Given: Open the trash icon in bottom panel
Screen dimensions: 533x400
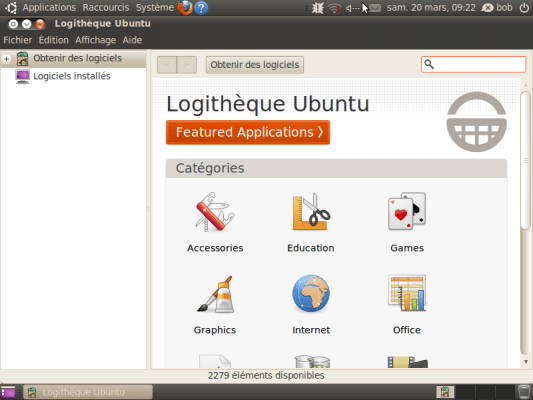Looking at the screenshot, I should tap(524, 392).
